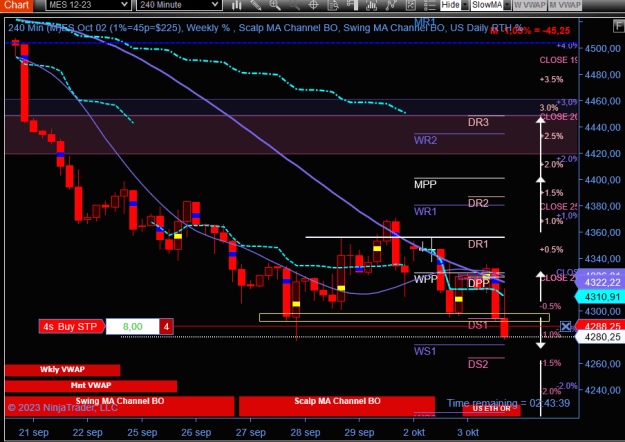
Task: Open the MES 12-23 instrument dropdown
Action: (x=88, y=5)
